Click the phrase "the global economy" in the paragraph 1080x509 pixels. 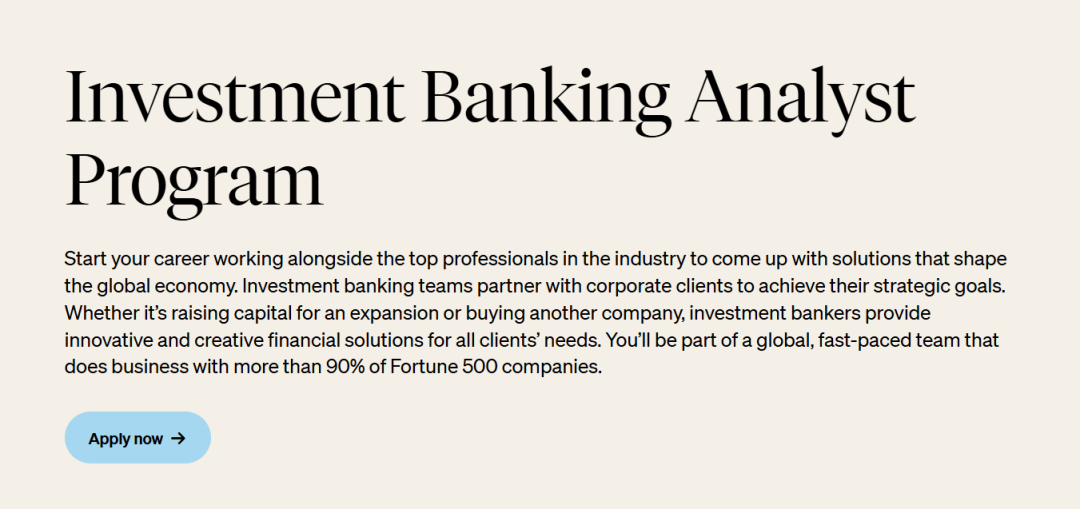pos(151,287)
